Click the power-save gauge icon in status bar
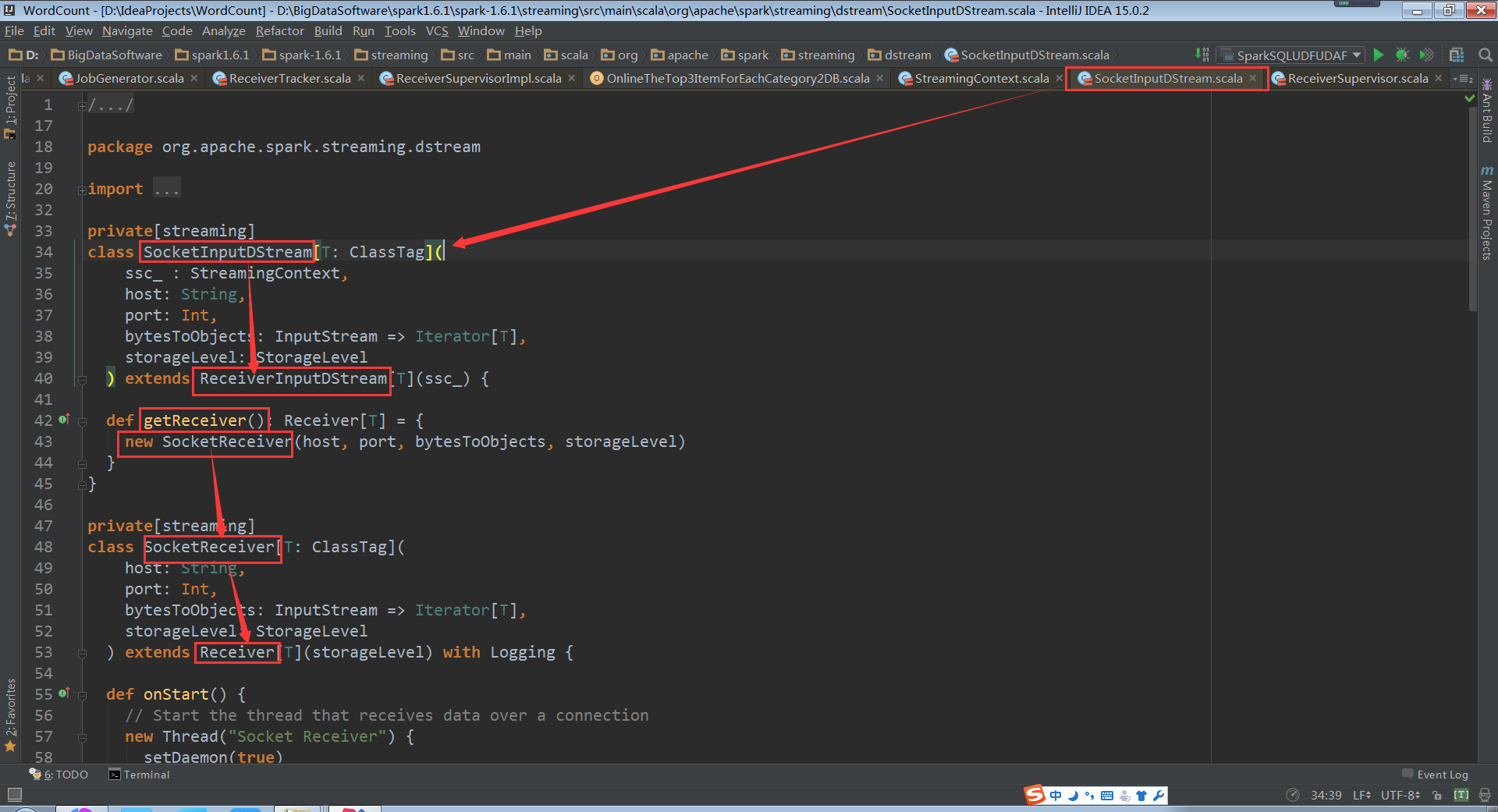Screen dimensions: 1498x812 pos(1293,795)
